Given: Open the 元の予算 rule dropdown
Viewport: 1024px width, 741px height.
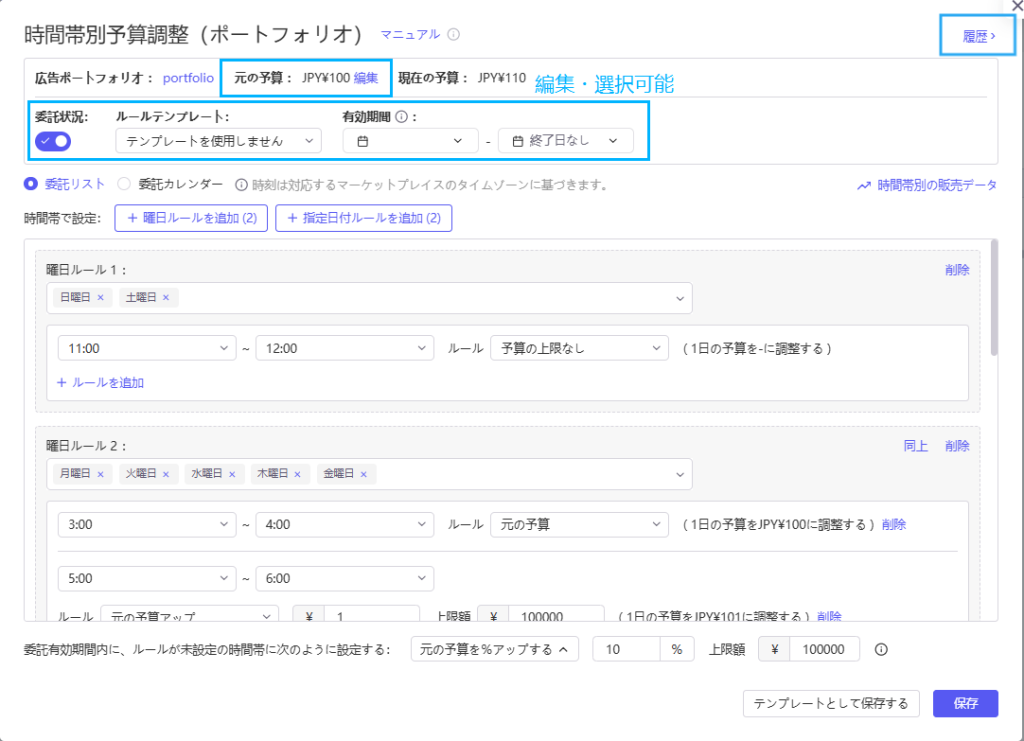Looking at the screenshot, I should [579, 524].
